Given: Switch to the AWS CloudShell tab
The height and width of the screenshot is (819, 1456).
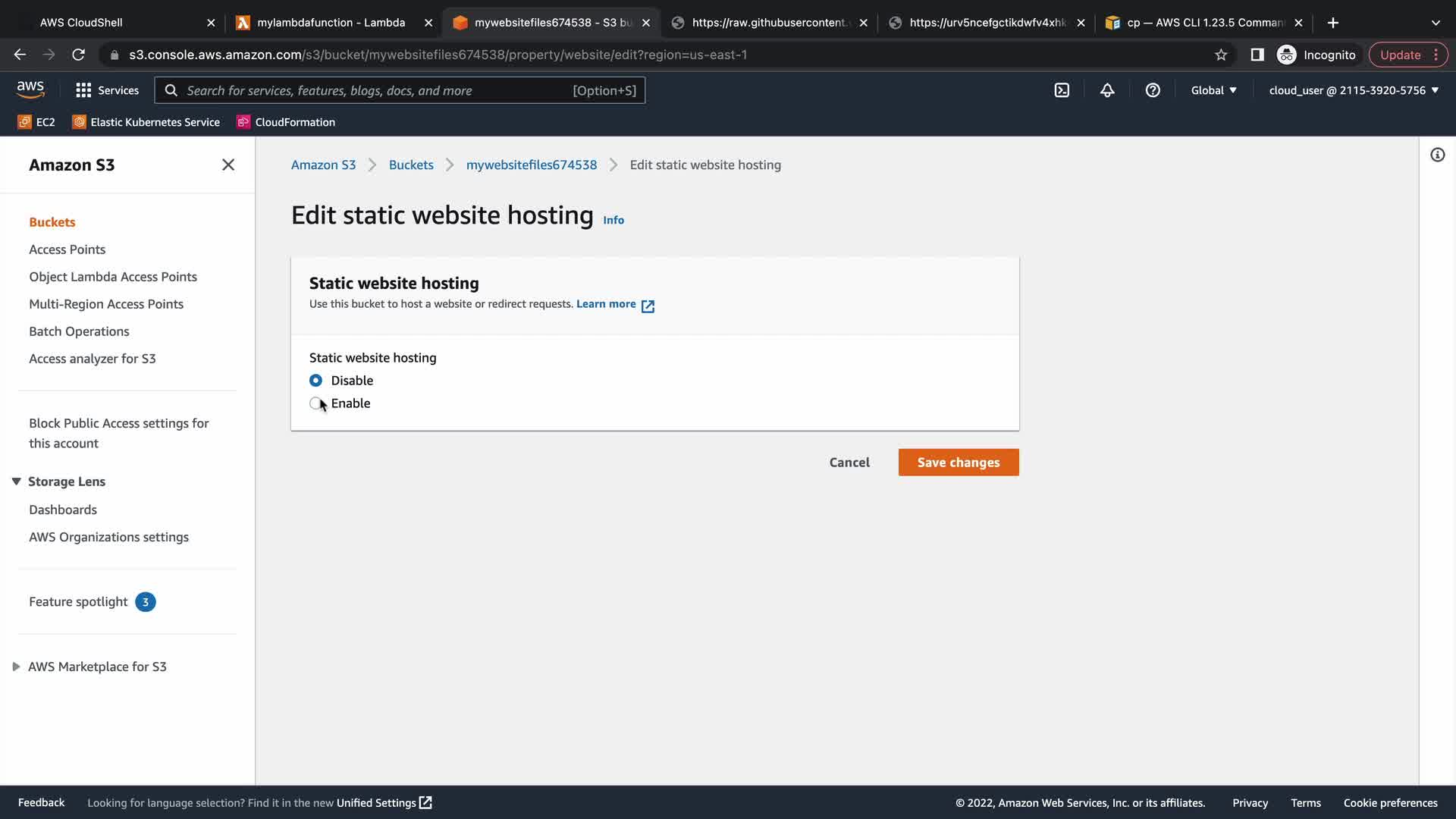Looking at the screenshot, I should 81,23.
